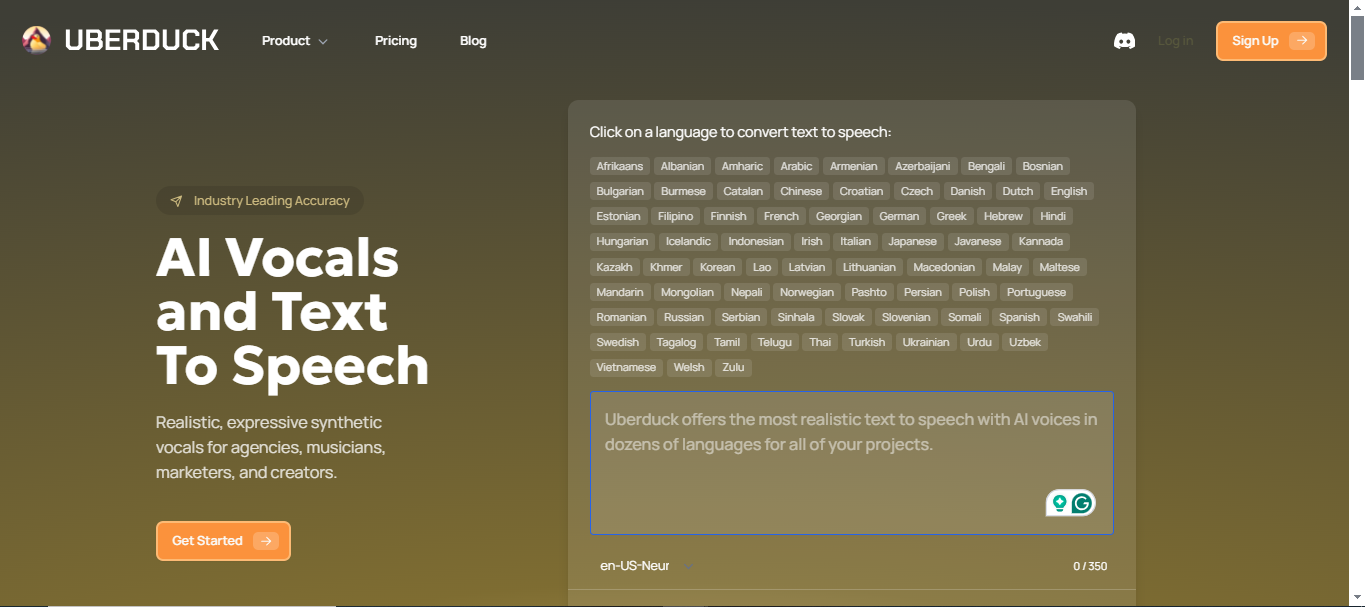The width and height of the screenshot is (1365, 607).
Task: Choose the Mandarin language tag
Action: point(620,292)
